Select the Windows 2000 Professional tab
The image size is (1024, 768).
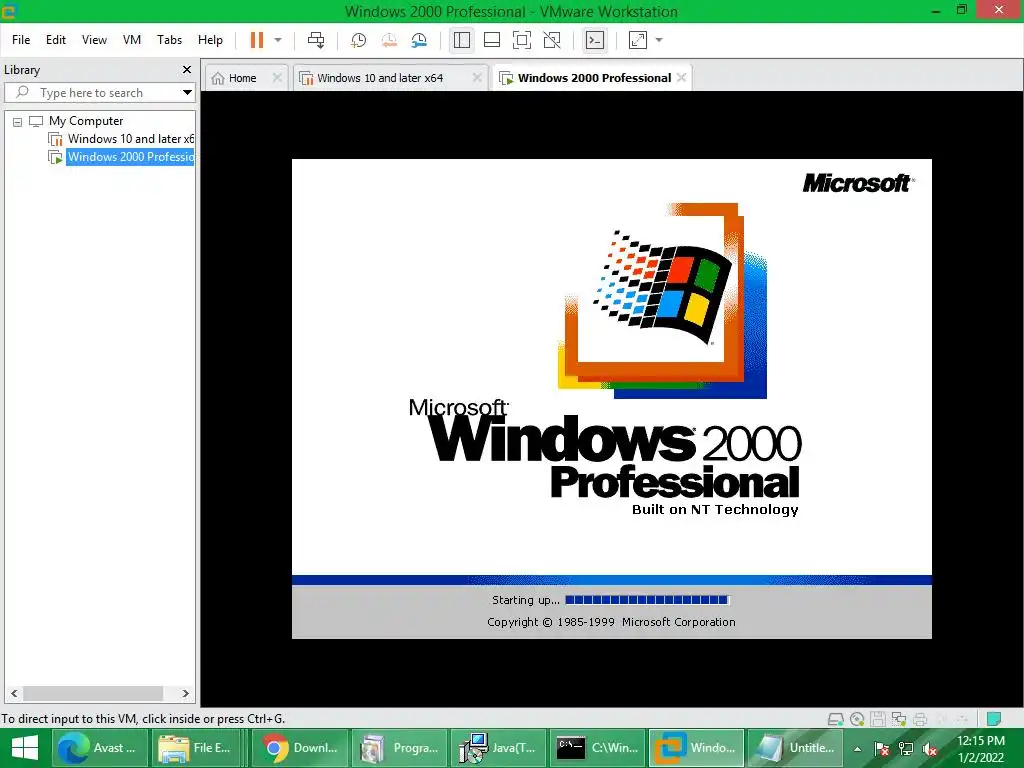[x=594, y=78]
